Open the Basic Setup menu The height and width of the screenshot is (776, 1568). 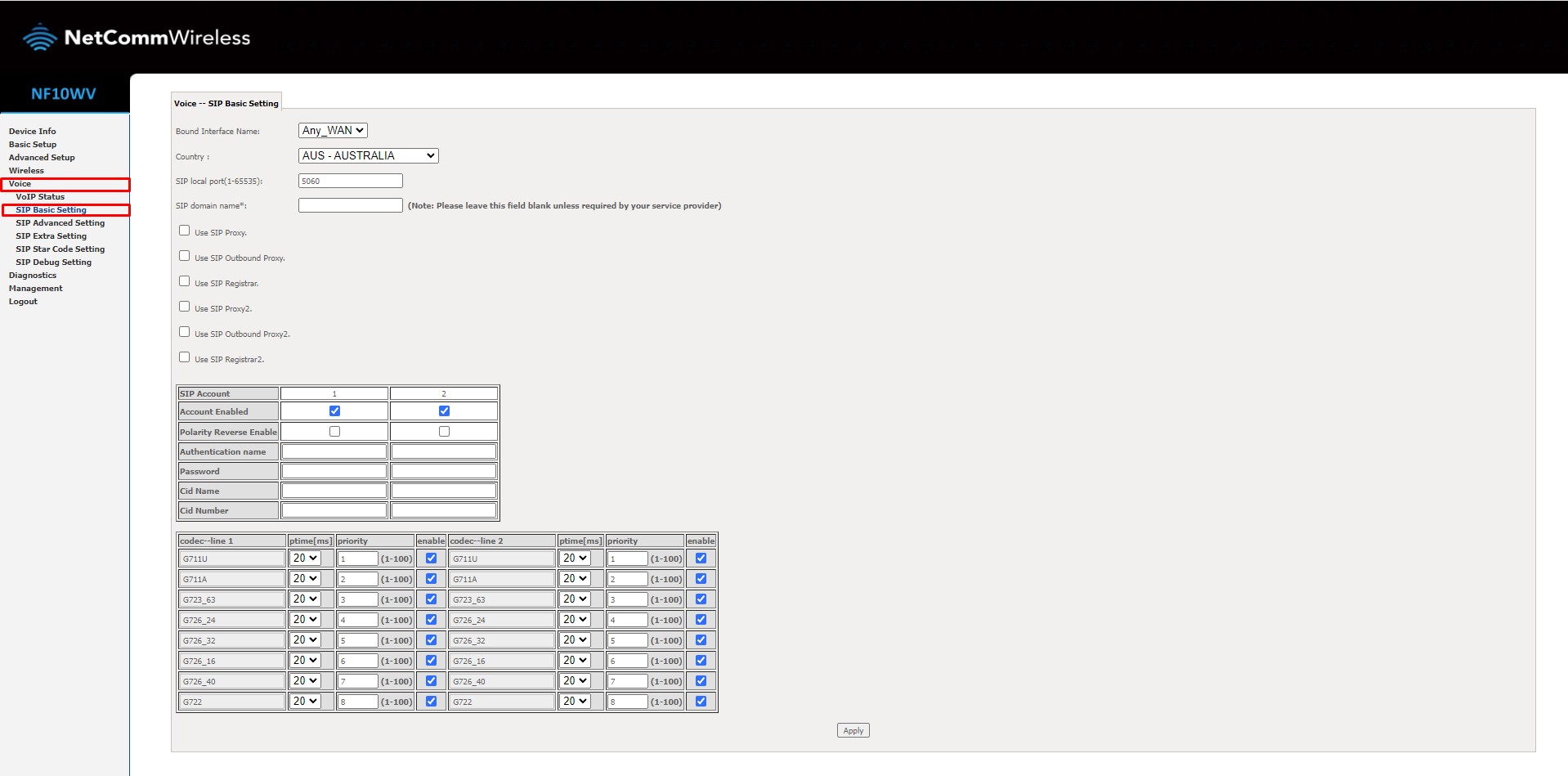click(33, 144)
